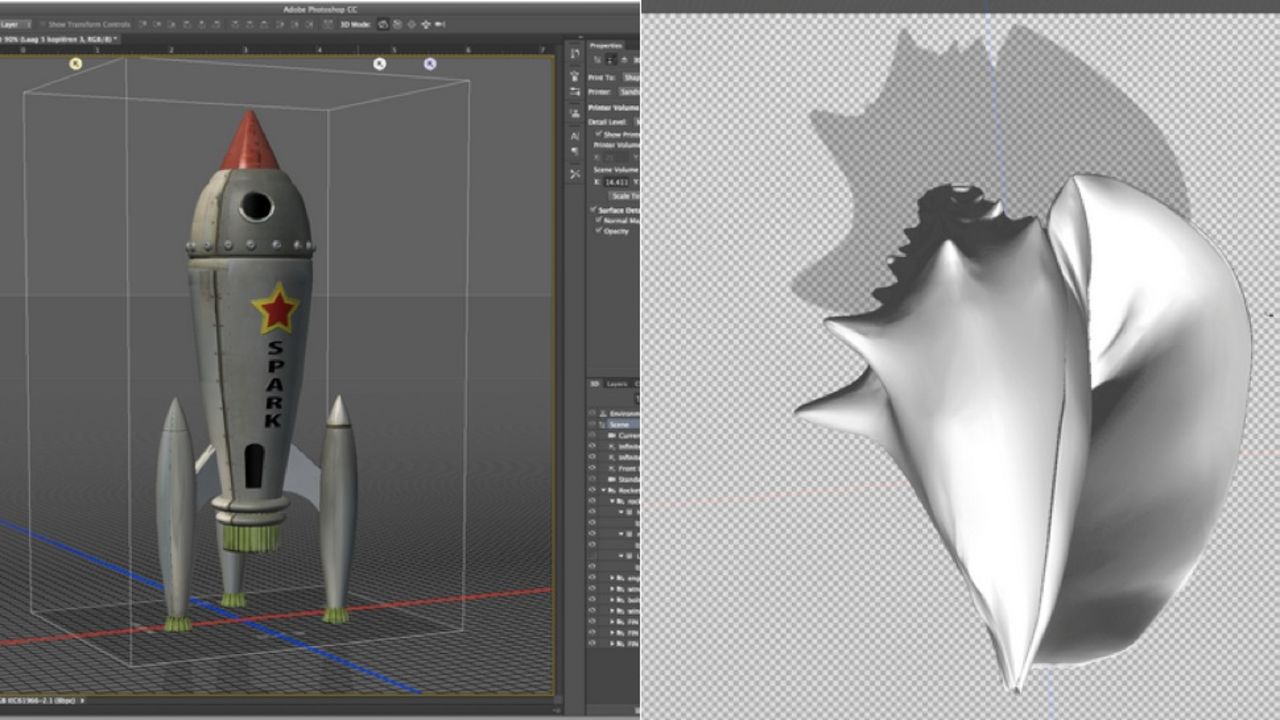Open the Paragraph panel icon in dock

click(575, 153)
